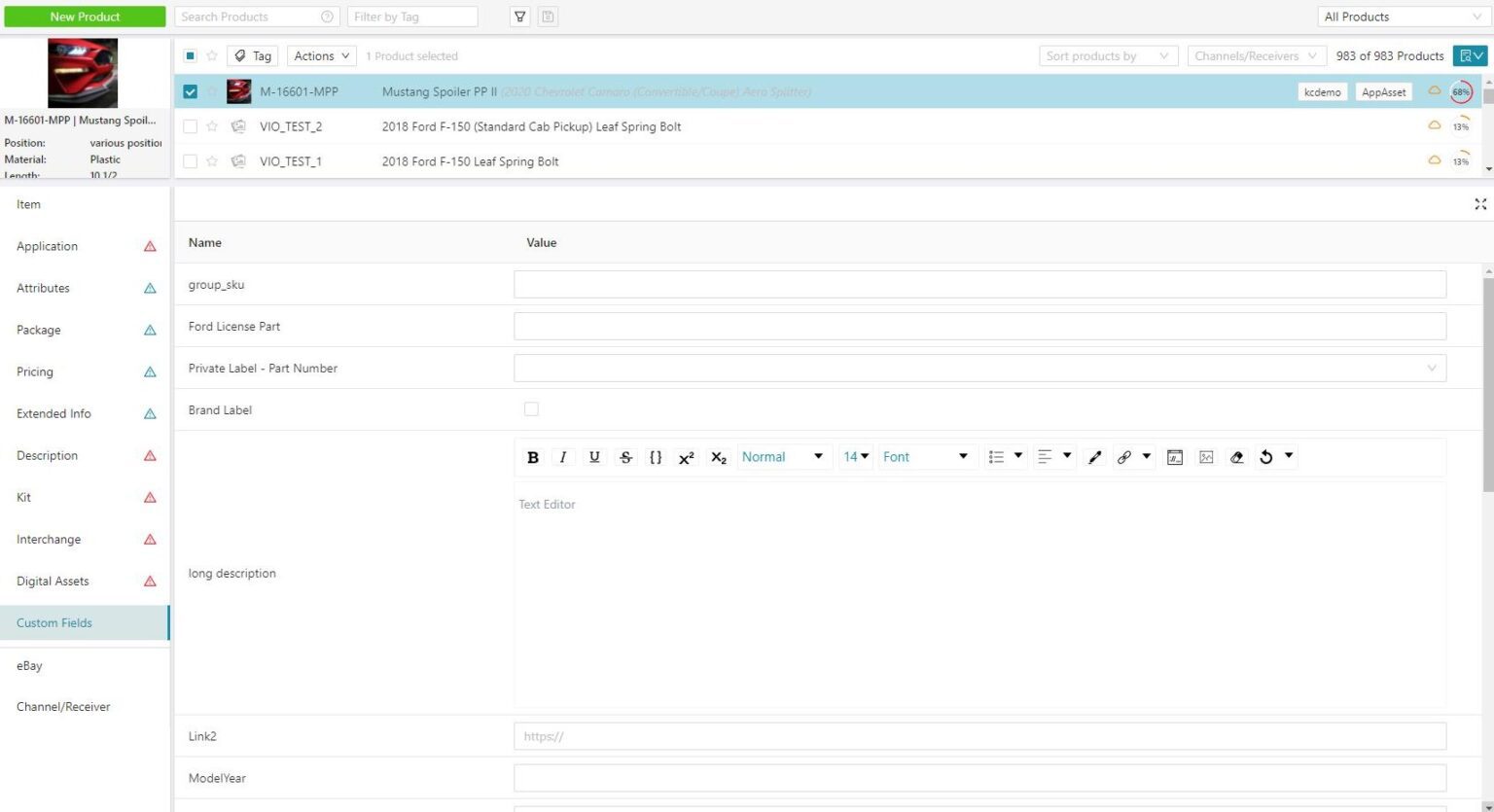The width and height of the screenshot is (1494, 812).
Task: Insert superscript text in the editor
Action: click(x=686, y=456)
